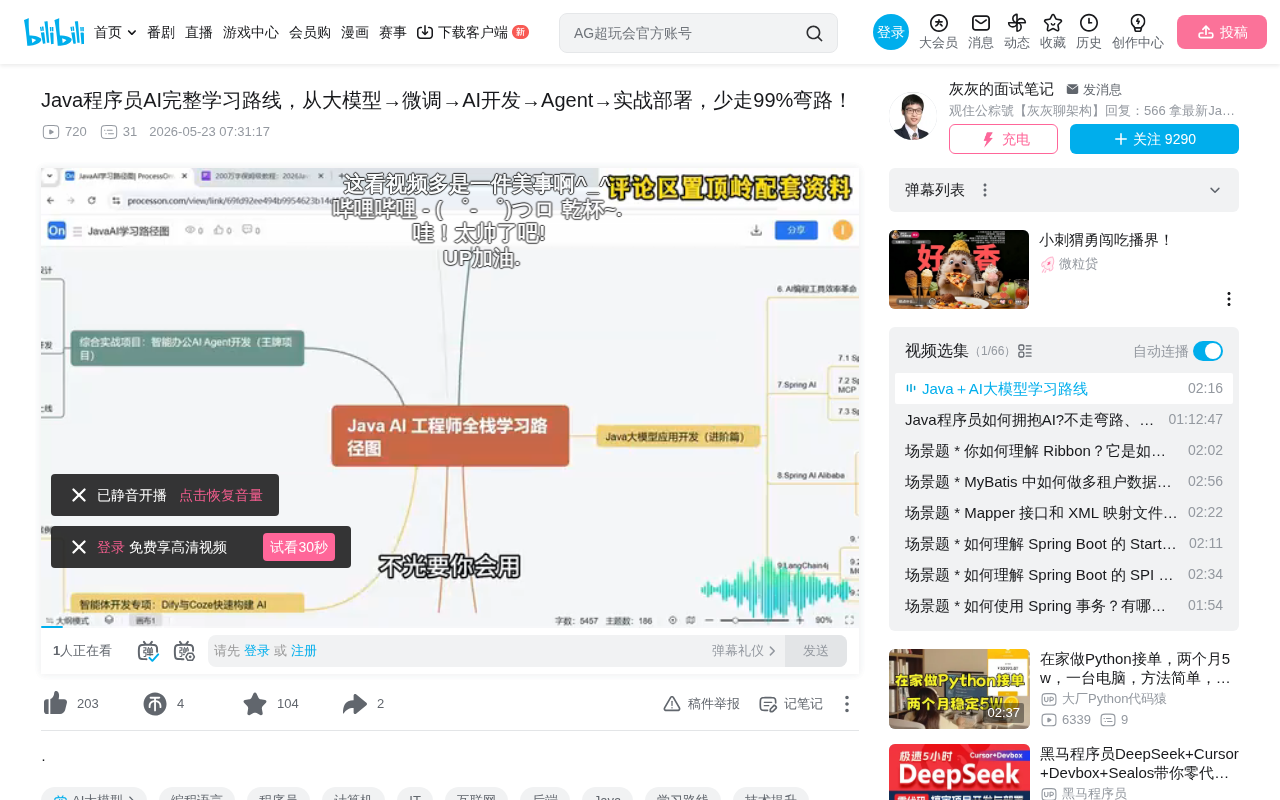
Task: Click 注册 register link in danmaku bar
Action: 304,651
